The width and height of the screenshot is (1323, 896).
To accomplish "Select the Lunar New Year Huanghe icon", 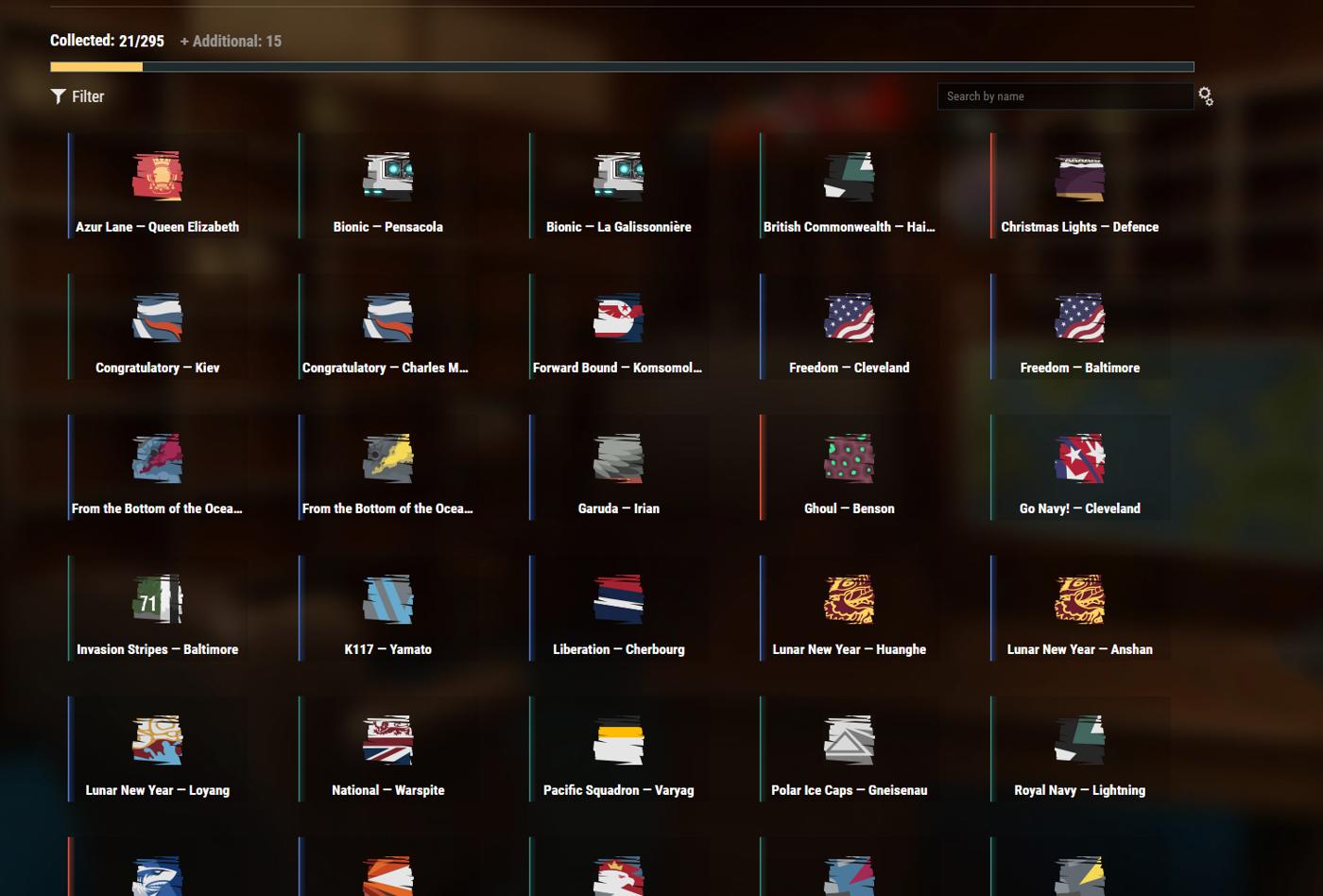I will (849, 598).
